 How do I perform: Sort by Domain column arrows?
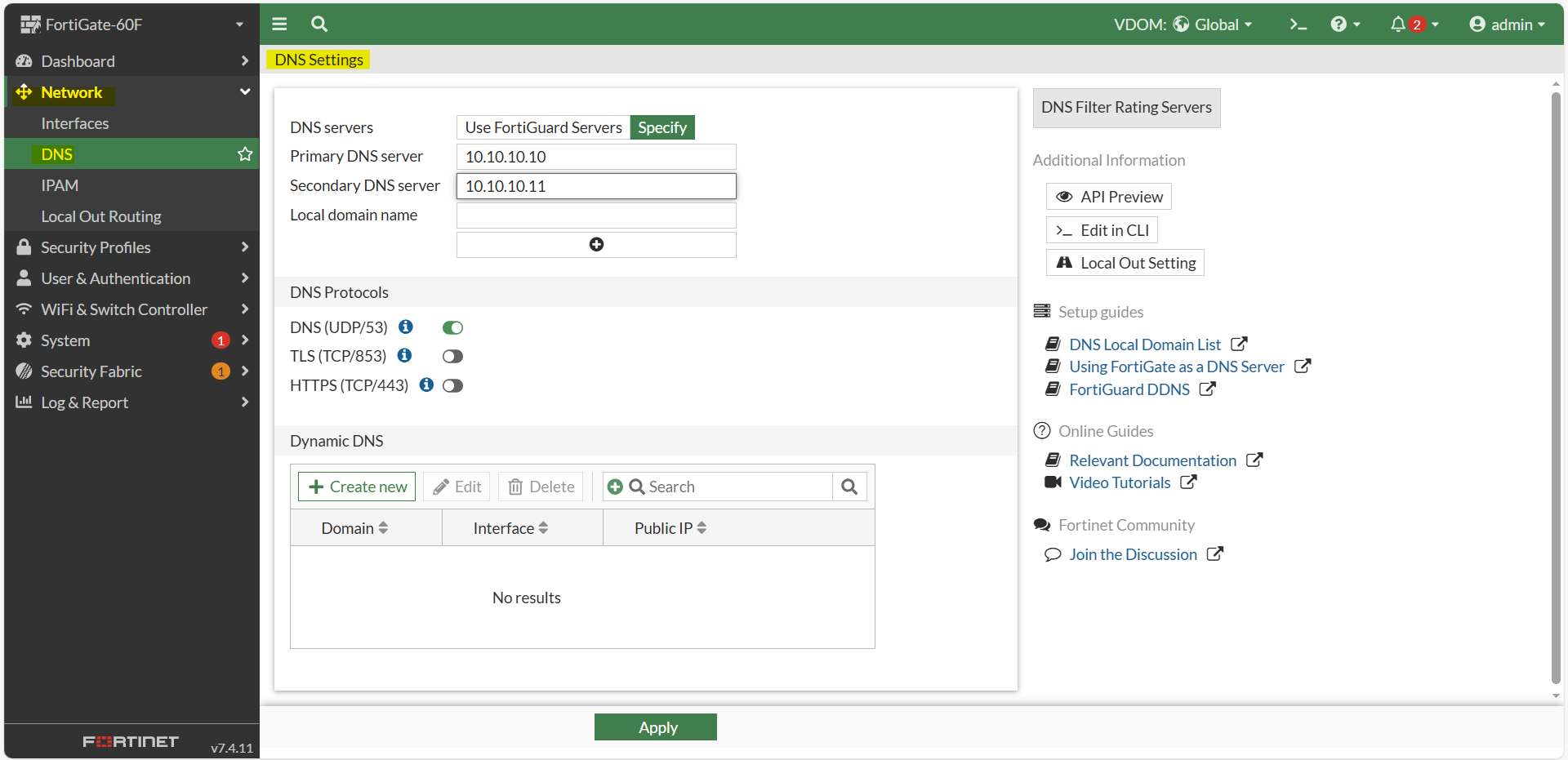tap(383, 528)
